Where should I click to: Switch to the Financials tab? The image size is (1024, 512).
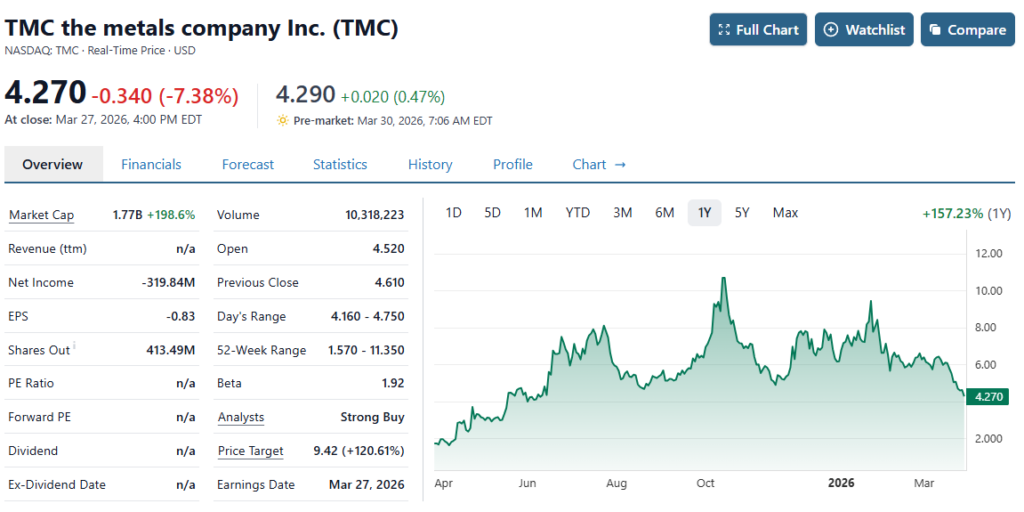click(x=151, y=164)
